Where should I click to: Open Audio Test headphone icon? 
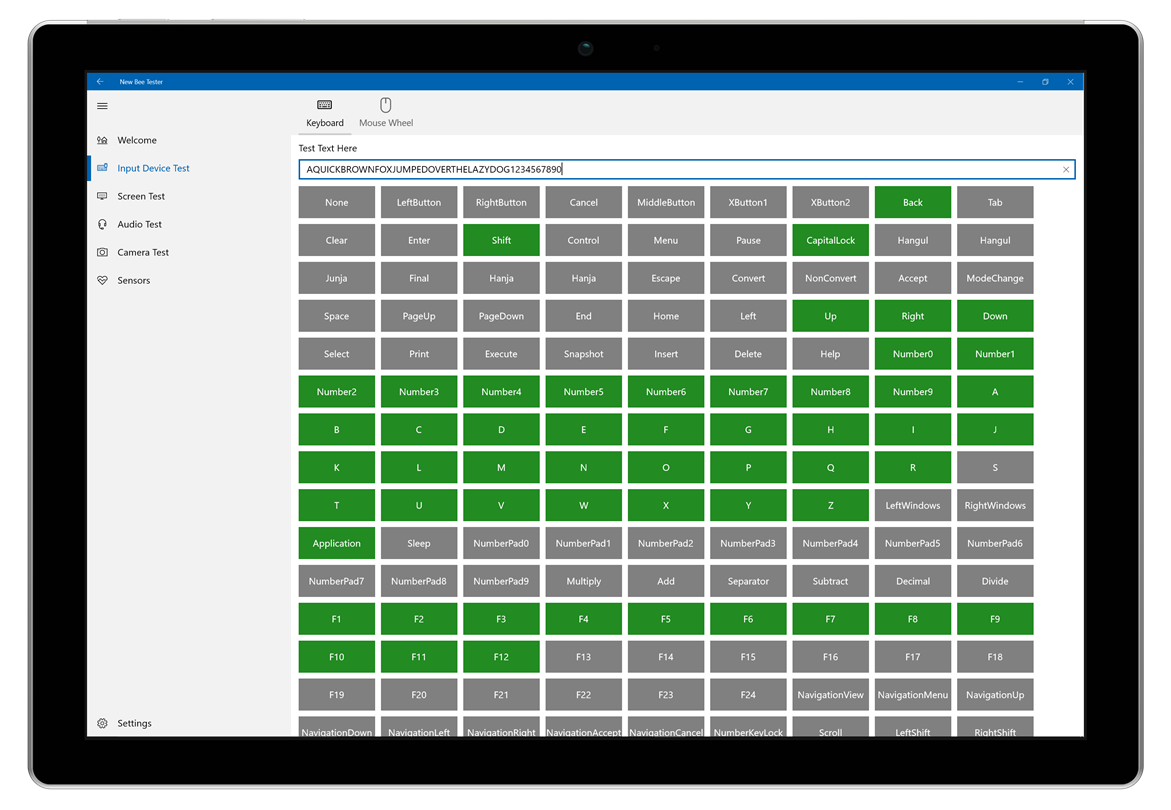102,224
